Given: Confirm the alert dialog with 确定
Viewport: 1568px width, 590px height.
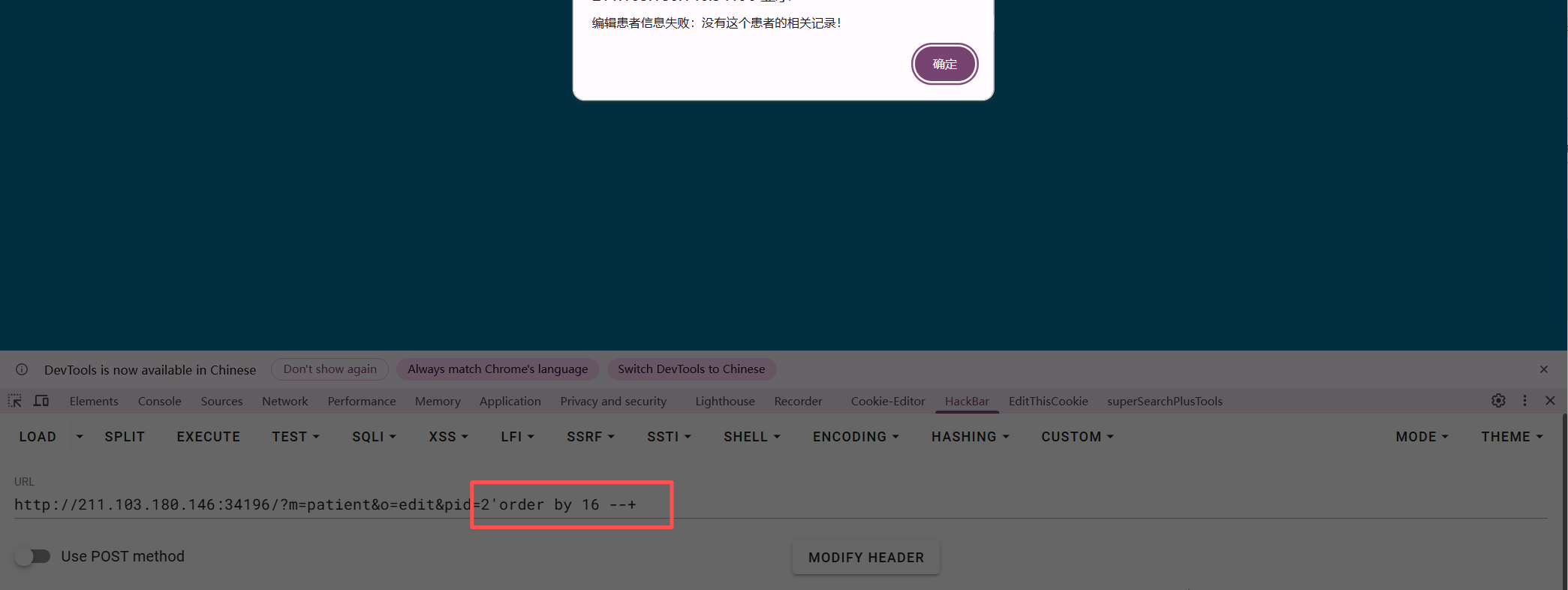Looking at the screenshot, I should 944,65.
